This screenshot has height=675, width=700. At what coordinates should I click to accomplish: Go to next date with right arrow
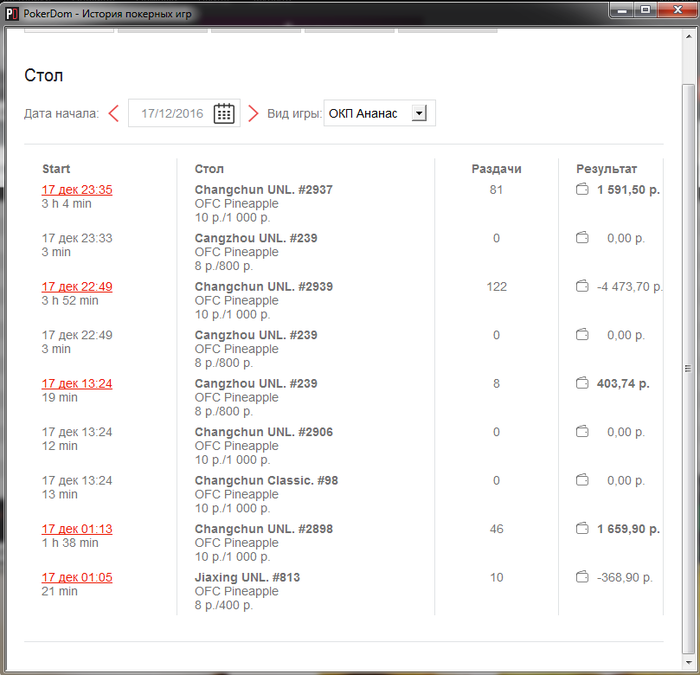point(253,113)
